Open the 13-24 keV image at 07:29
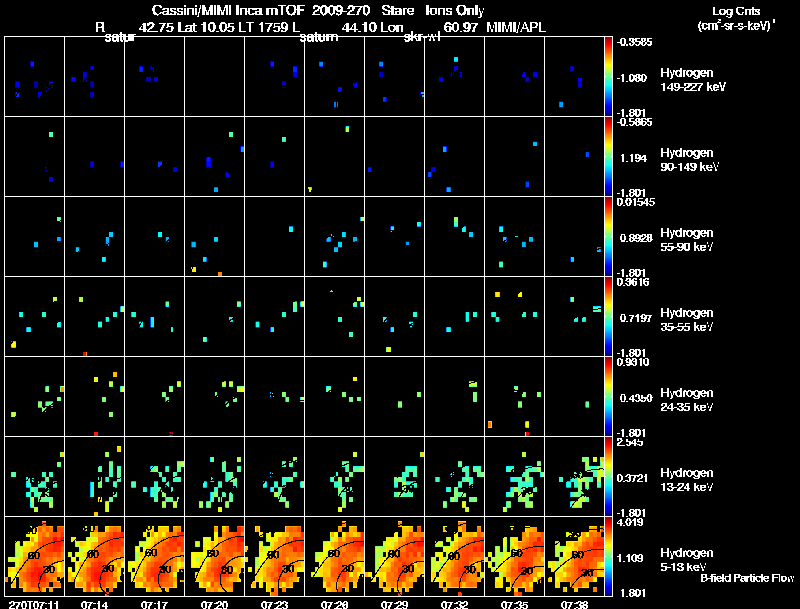800x609 pixels. coord(394,476)
